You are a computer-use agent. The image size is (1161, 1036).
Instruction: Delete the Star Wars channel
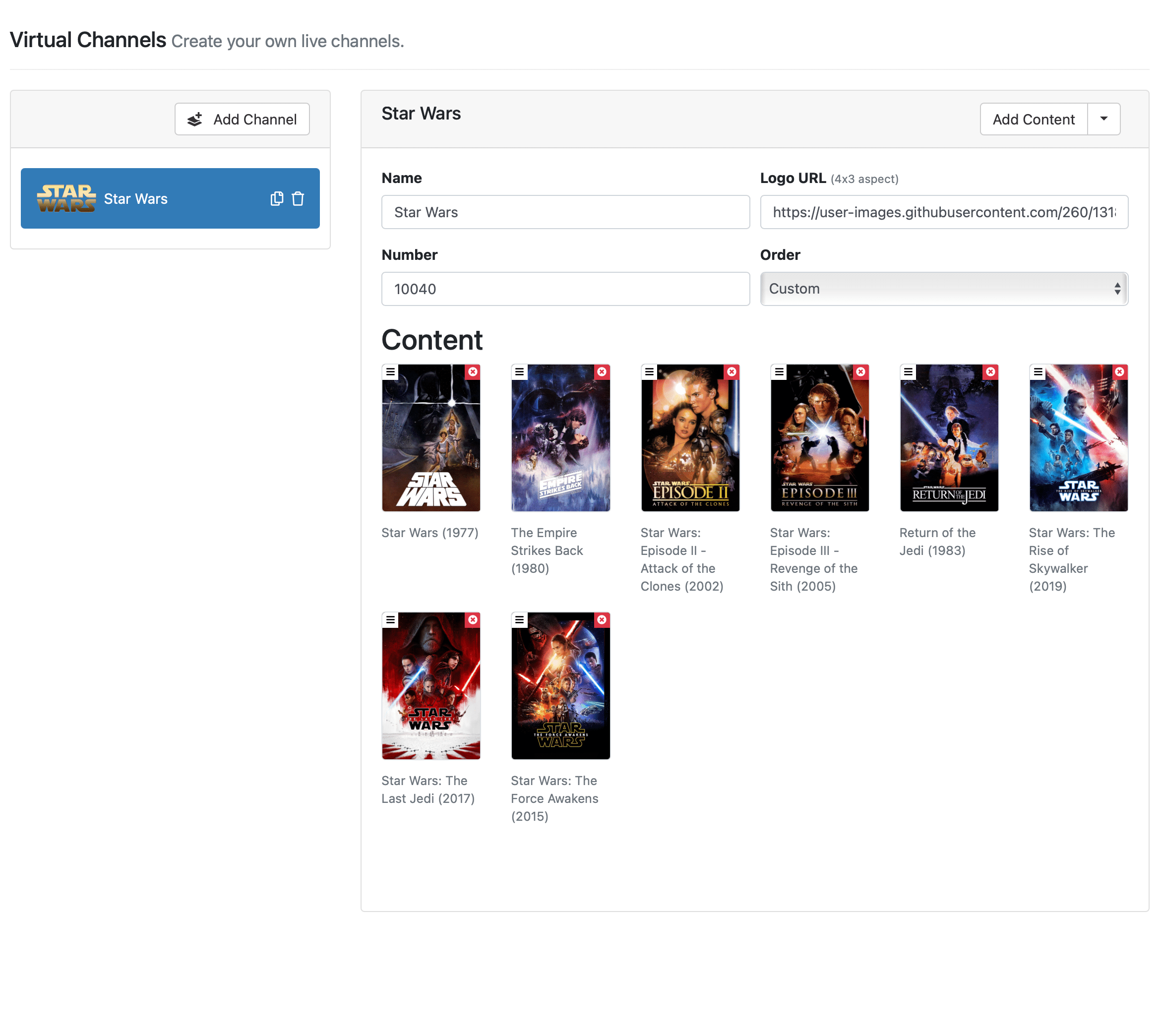(x=298, y=199)
